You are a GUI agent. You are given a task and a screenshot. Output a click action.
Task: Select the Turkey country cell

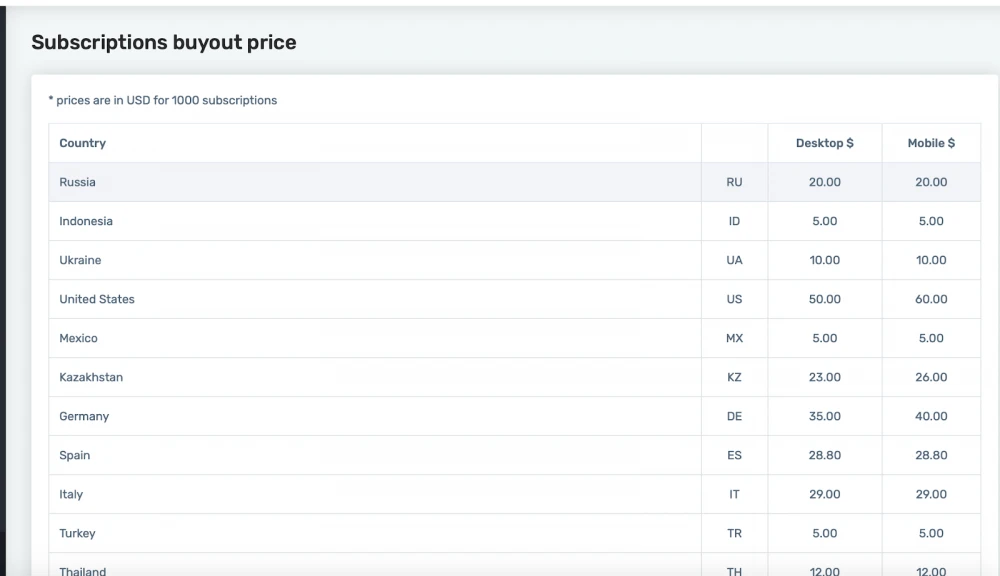pos(375,533)
